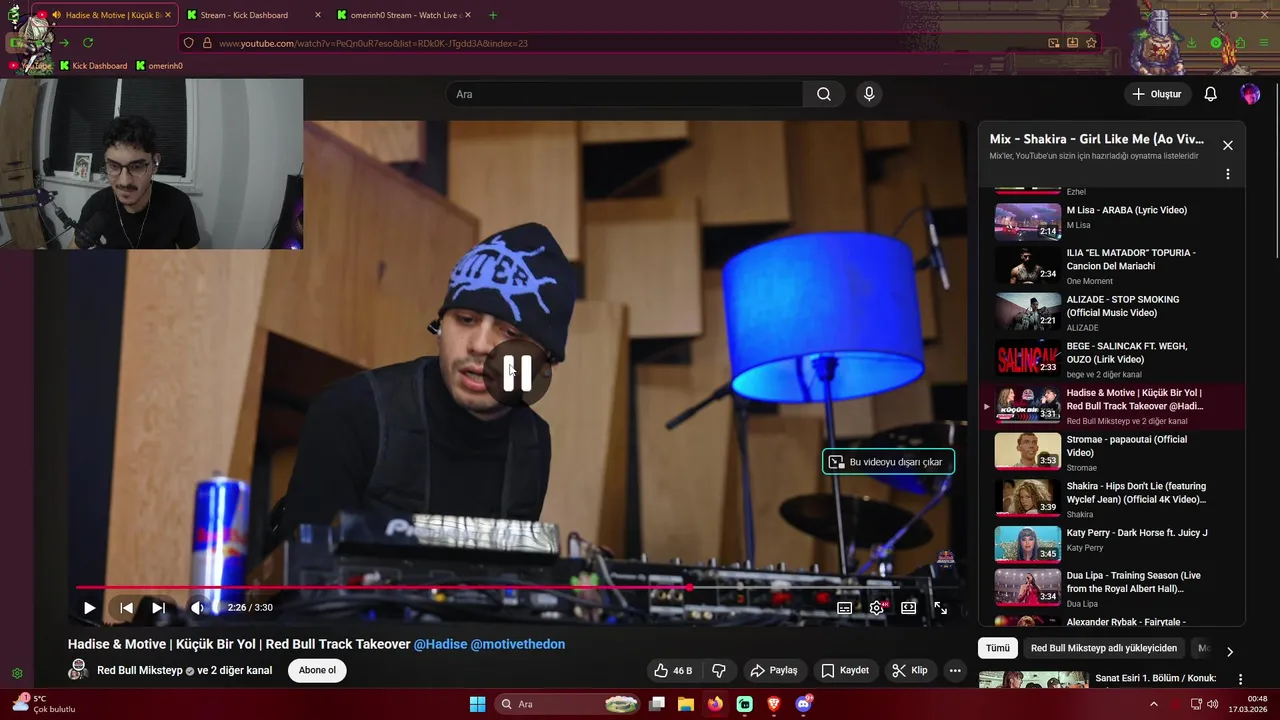Click 'Bu videoyu dışarı çıkar' pop-out button
Image resolution: width=1280 pixels, height=720 pixels.
888,462
